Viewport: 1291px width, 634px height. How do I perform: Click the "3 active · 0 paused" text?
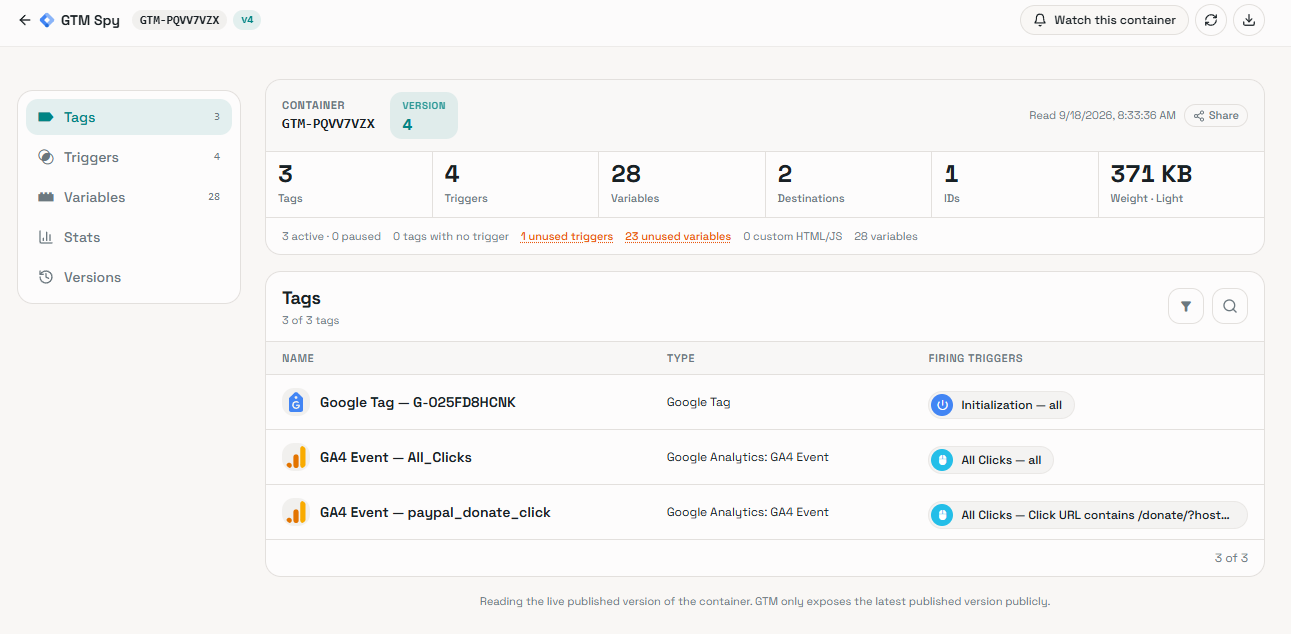coord(331,237)
